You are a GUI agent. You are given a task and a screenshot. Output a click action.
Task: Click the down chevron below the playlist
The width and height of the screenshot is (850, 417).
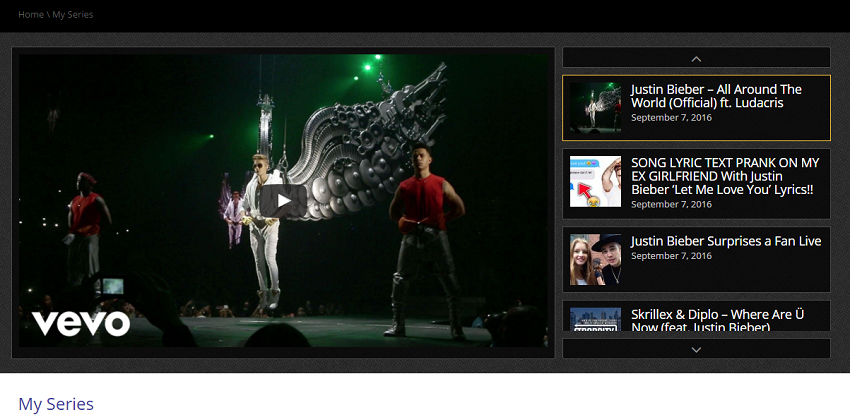click(x=696, y=349)
